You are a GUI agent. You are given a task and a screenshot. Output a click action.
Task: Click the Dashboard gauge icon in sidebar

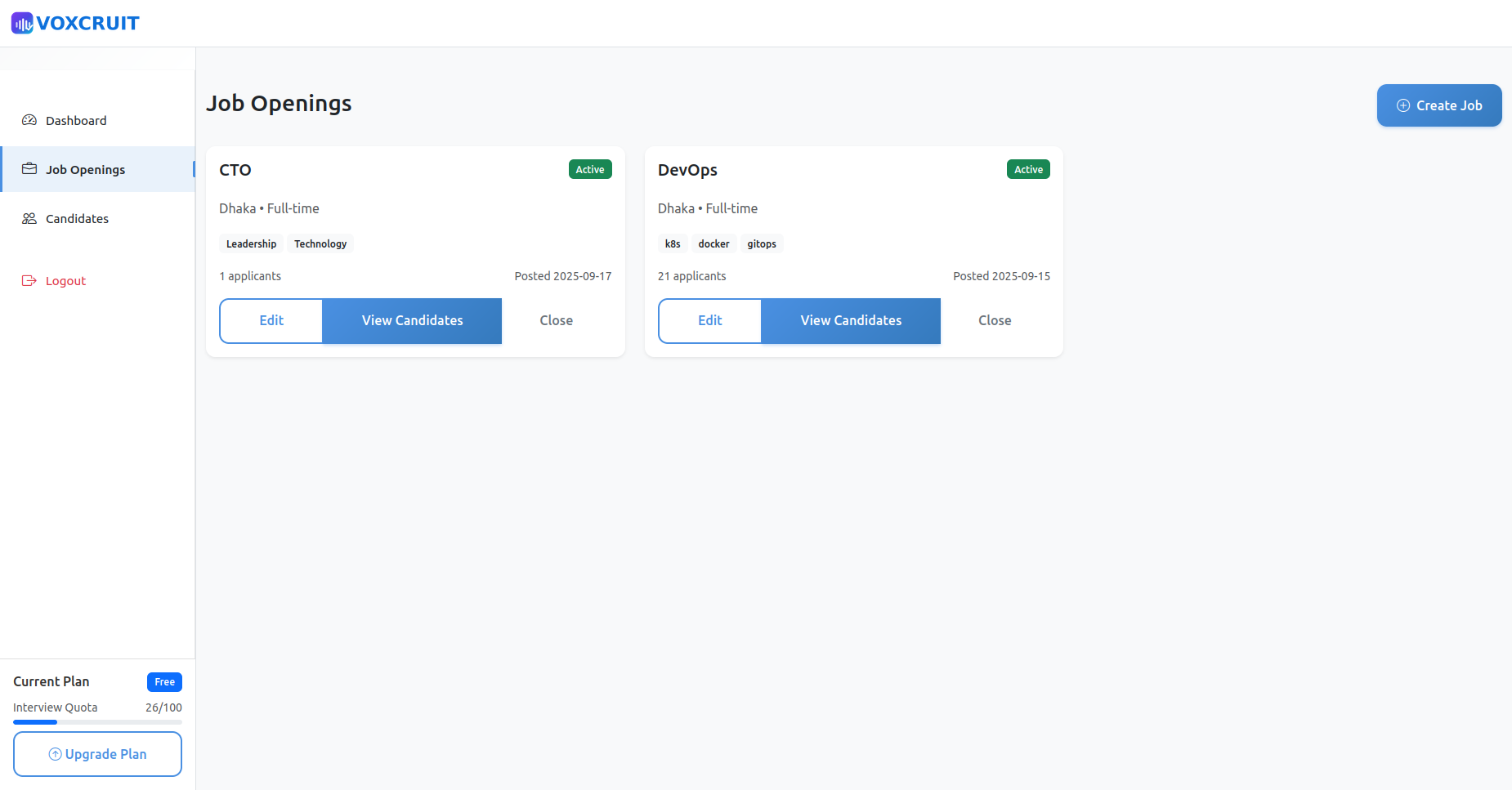(29, 120)
